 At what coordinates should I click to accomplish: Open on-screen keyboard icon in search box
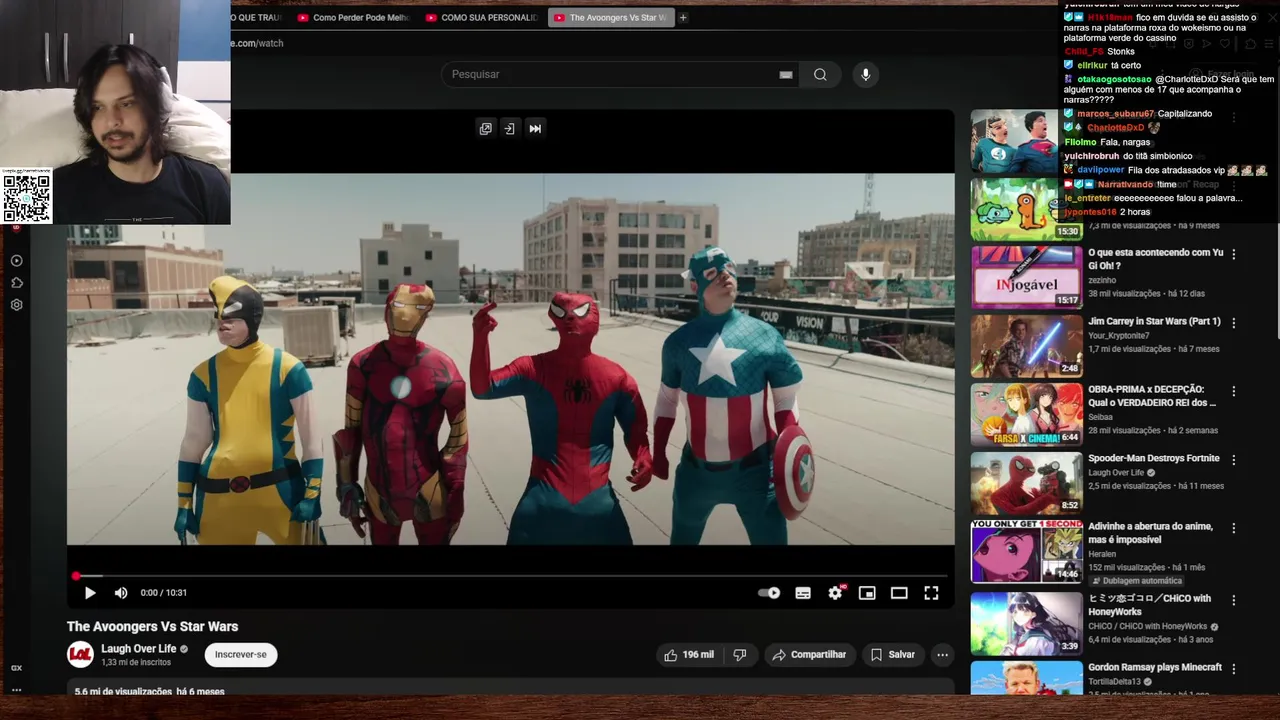click(786, 74)
